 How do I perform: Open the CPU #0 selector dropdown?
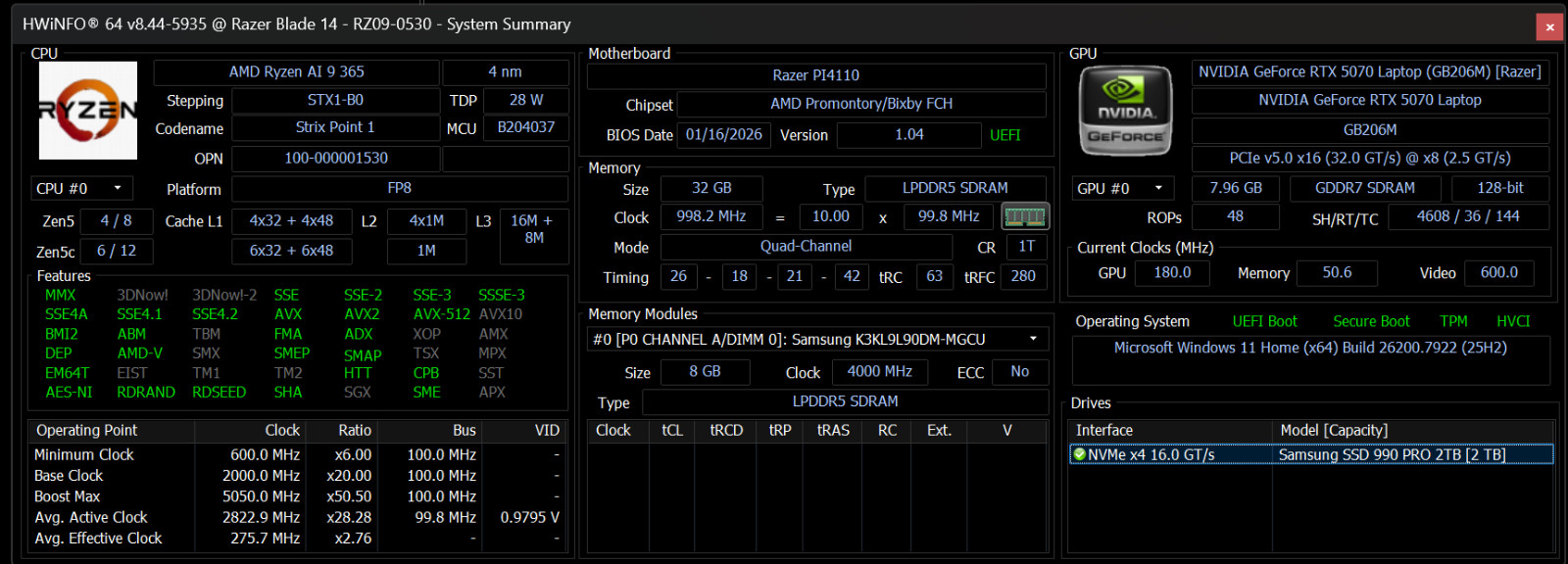point(81,188)
